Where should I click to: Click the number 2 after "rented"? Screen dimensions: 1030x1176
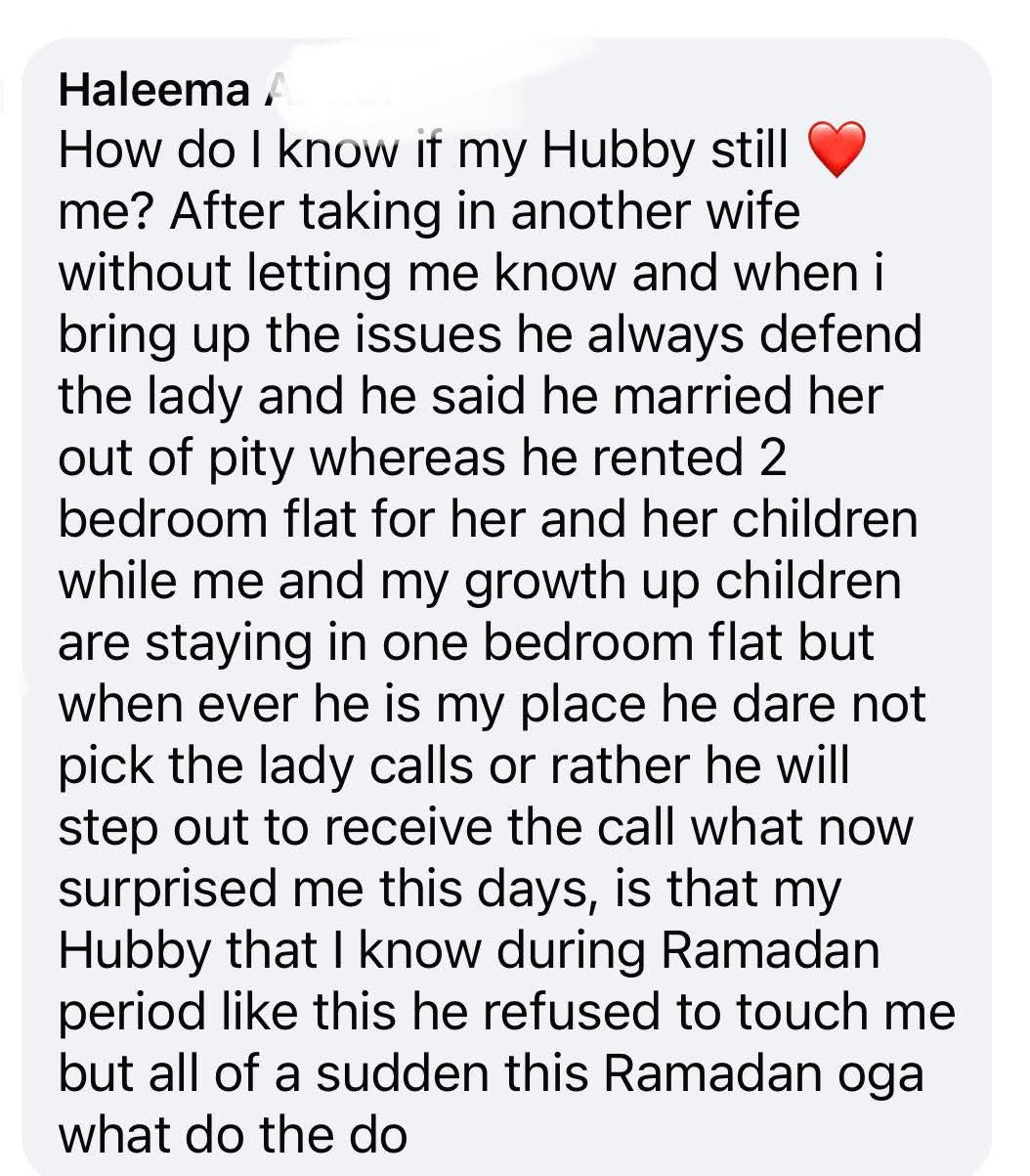click(772, 458)
